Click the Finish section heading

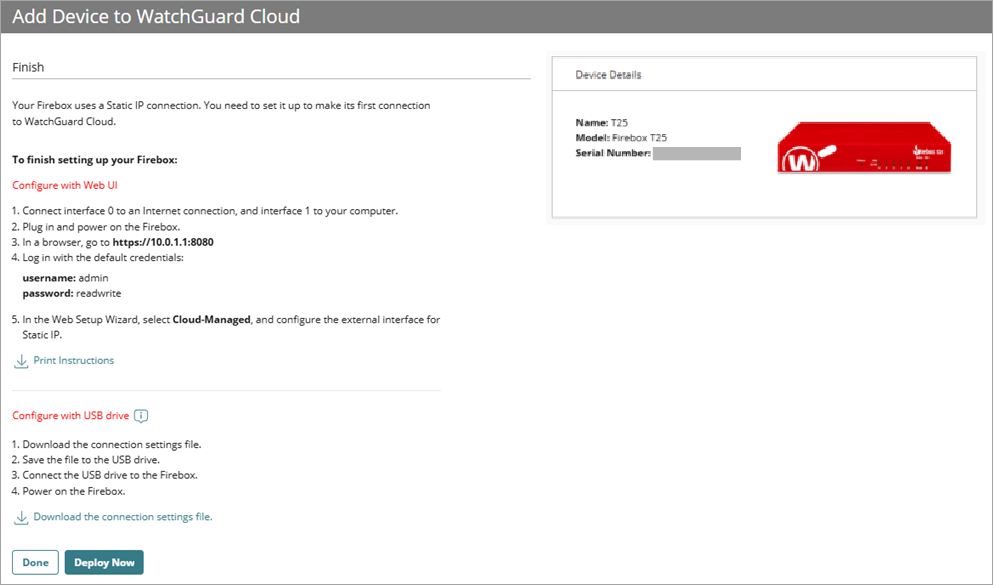click(28, 67)
